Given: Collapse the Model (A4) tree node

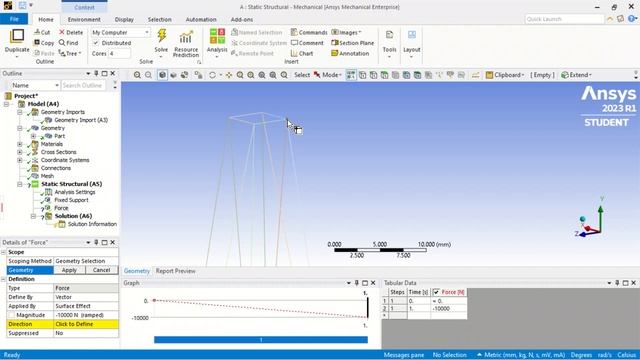Looking at the screenshot, I should 7,104.
